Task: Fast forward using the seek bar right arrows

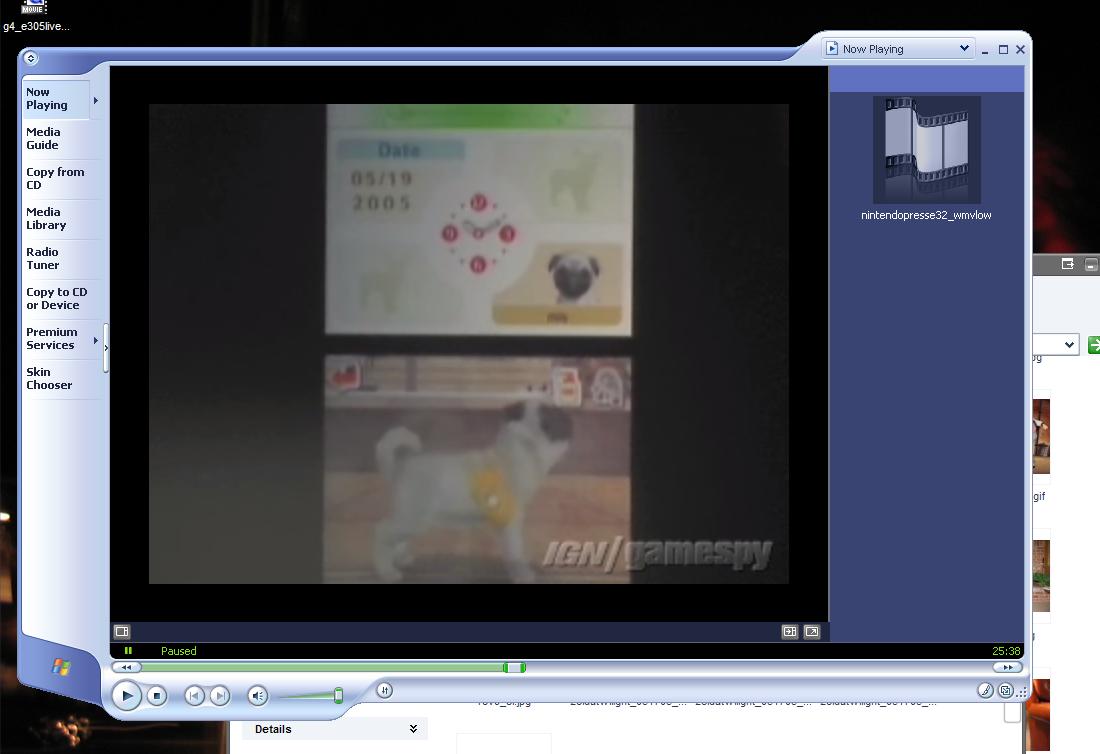Action: tap(1008, 668)
